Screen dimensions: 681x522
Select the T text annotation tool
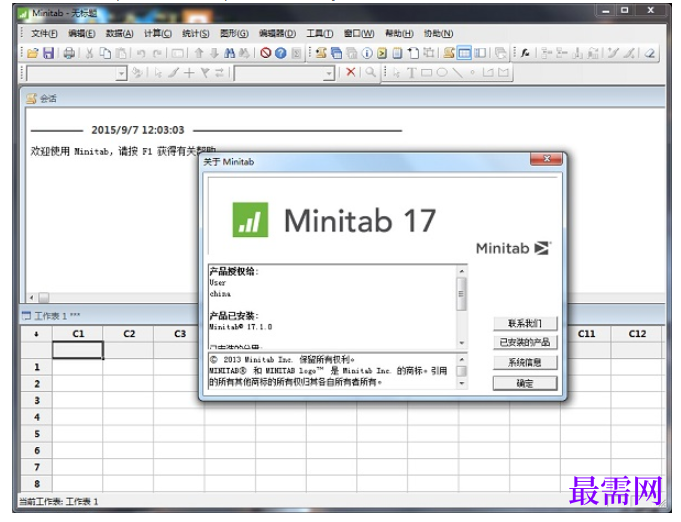(411, 73)
